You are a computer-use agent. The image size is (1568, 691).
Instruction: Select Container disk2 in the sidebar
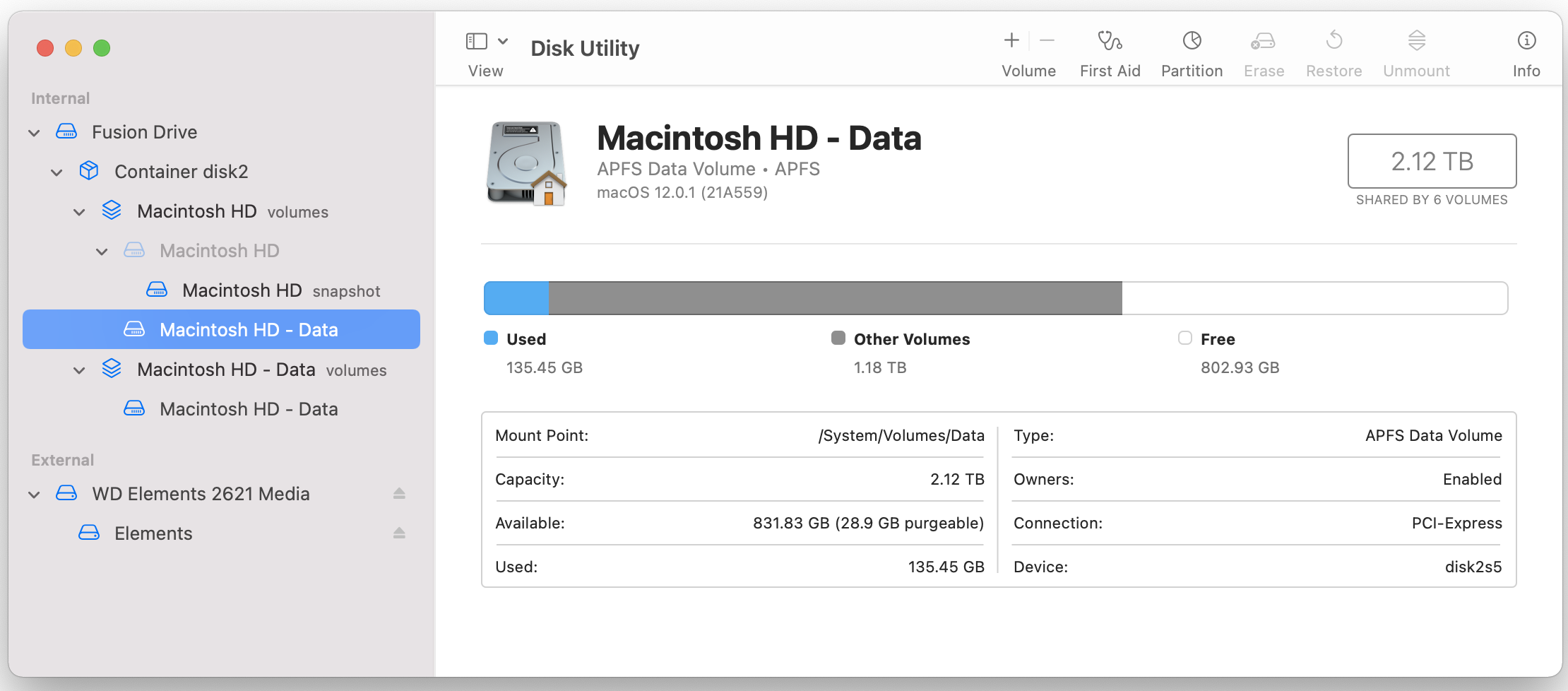(181, 172)
